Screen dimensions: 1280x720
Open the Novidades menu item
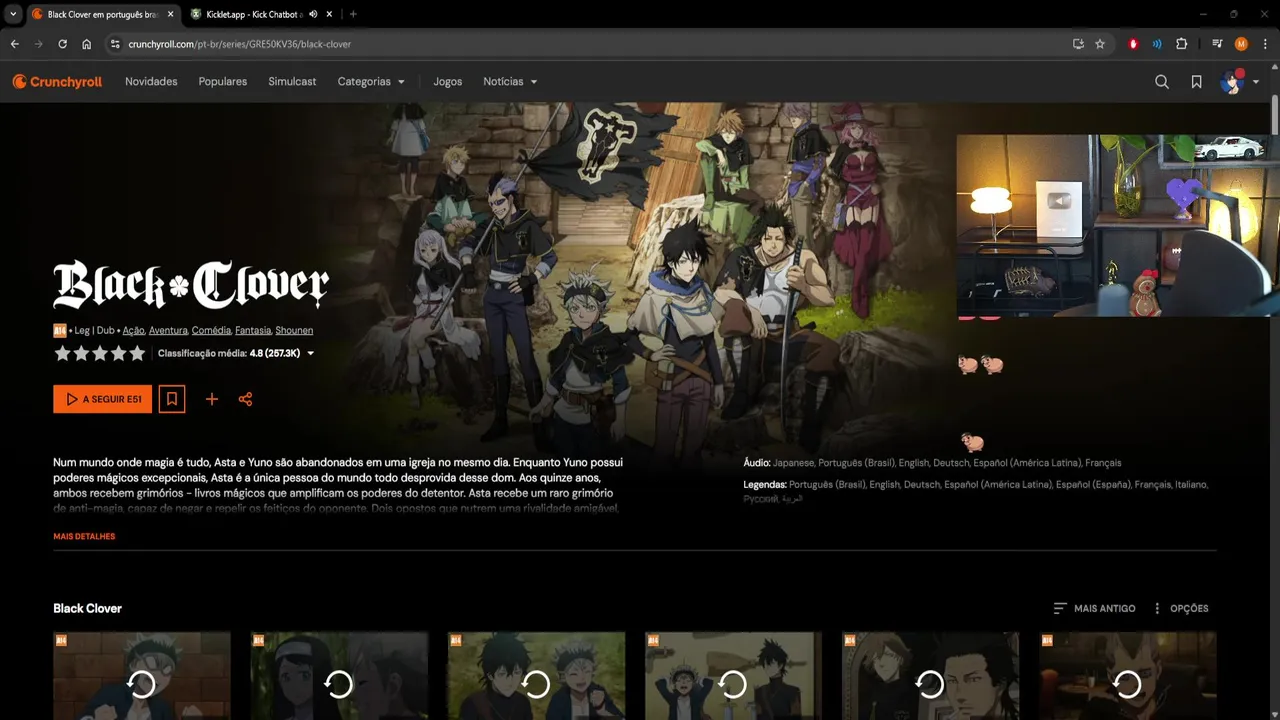click(151, 82)
